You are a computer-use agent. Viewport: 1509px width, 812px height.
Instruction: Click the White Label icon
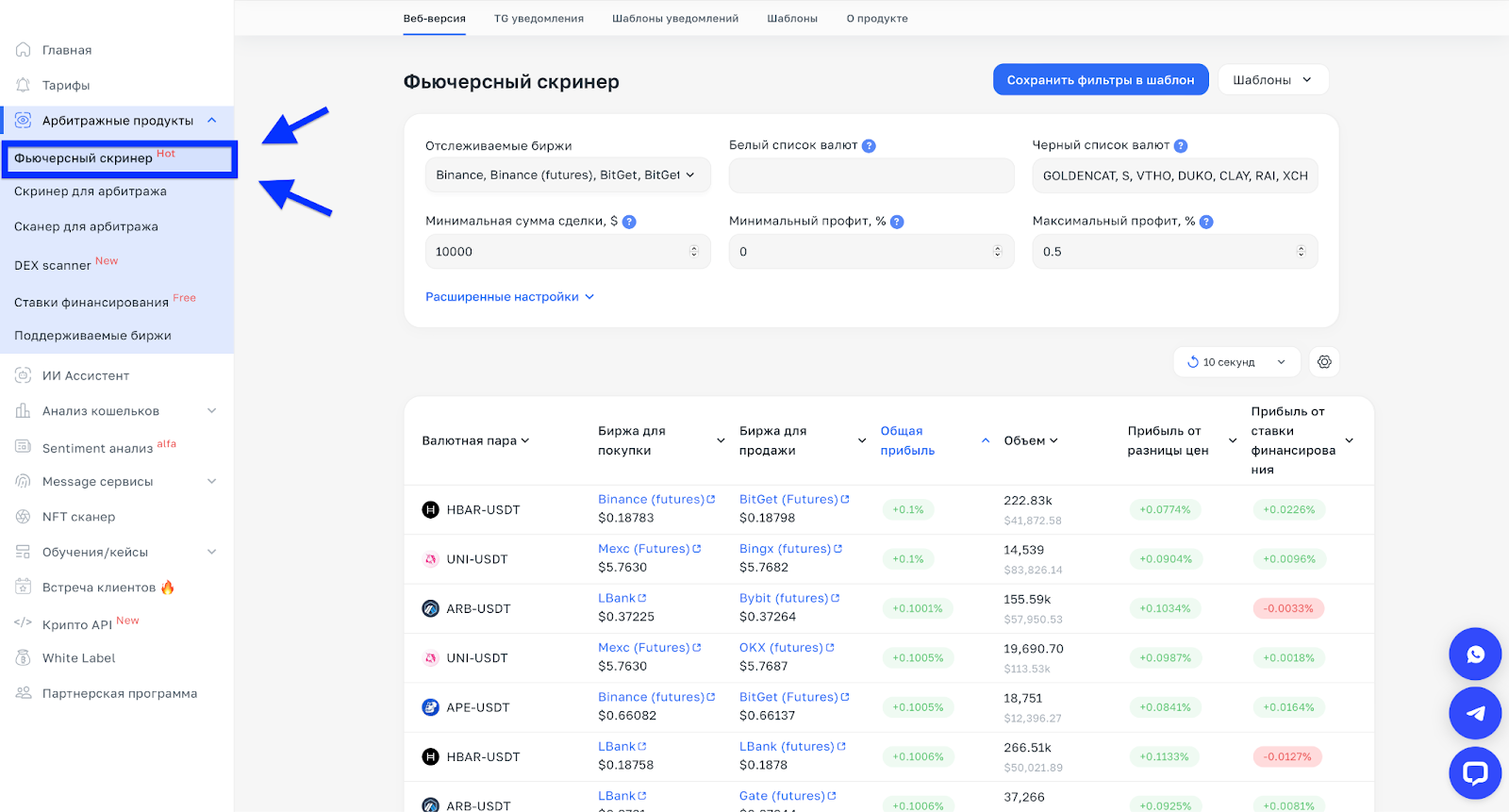tap(23, 657)
